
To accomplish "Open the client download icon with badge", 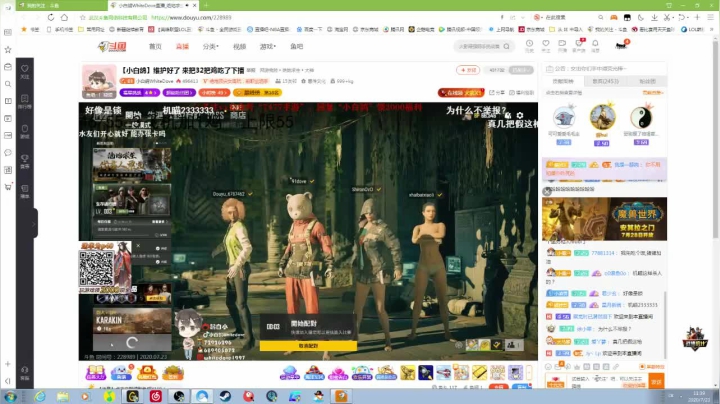I will coord(579,45).
